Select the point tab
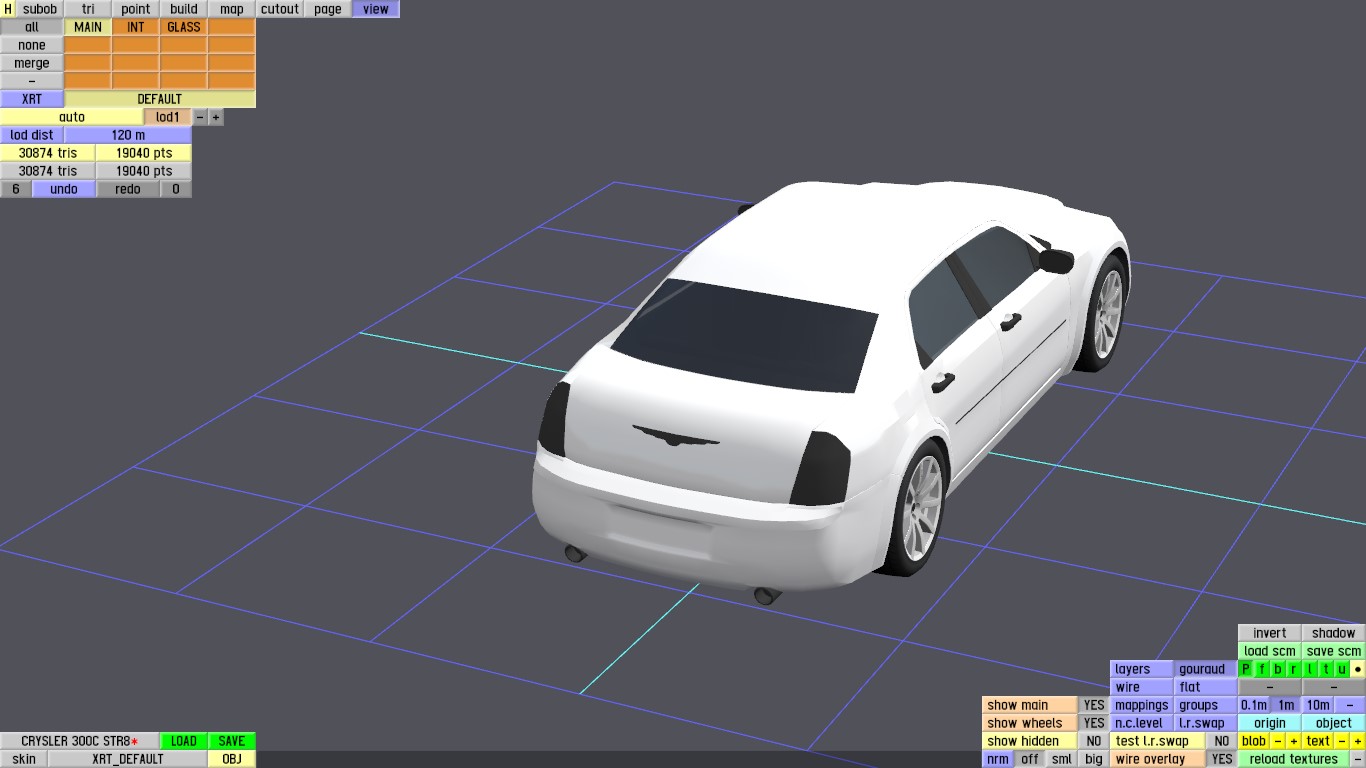This screenshot has width=1366, height=768. tap(136, 9)
